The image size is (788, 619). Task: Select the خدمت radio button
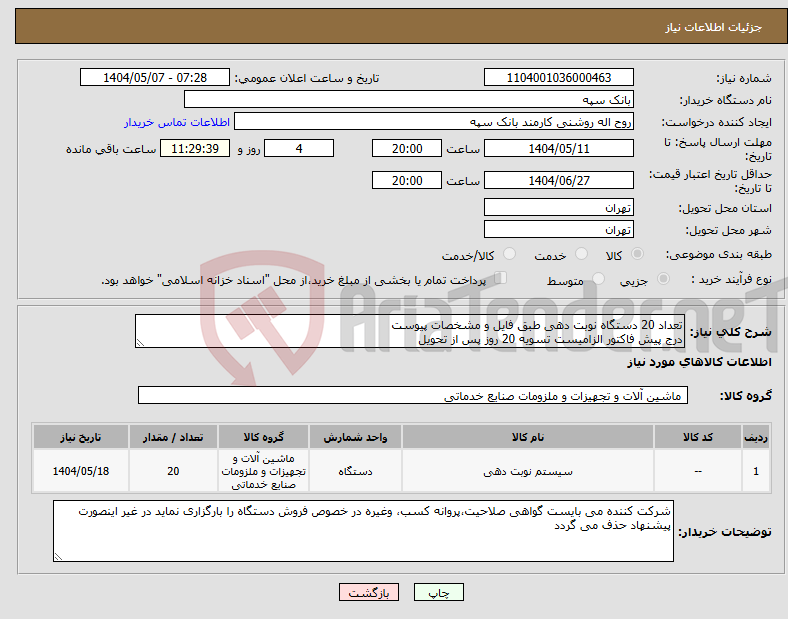(x=581, y=254)
